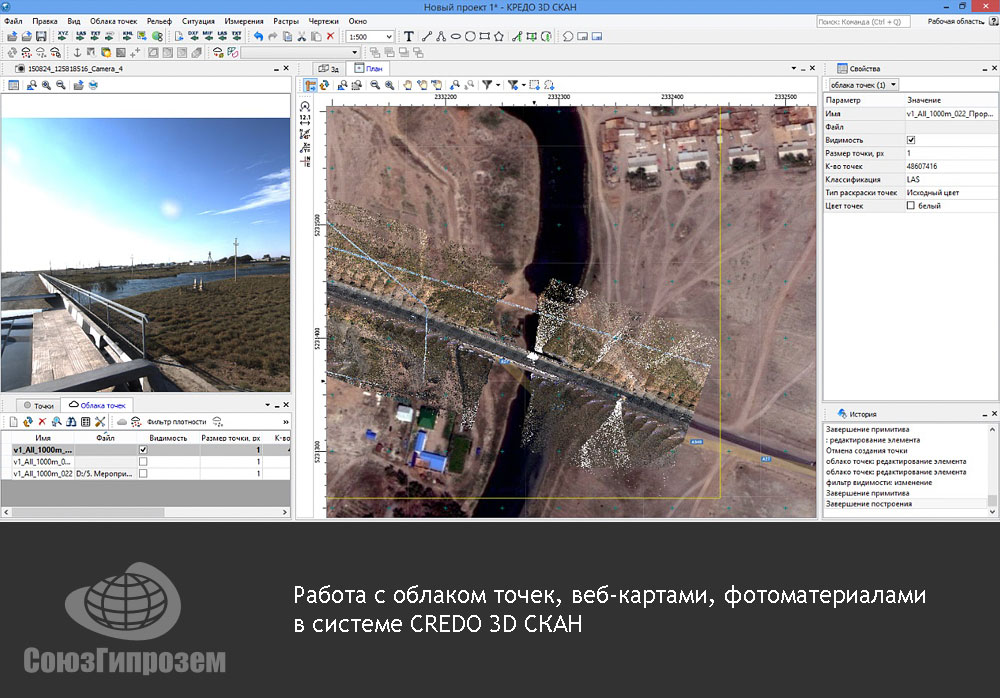Toggle visibility of first v1_All_1000m row
This screenshot has height=698, width=1000.
pos(143,450)
